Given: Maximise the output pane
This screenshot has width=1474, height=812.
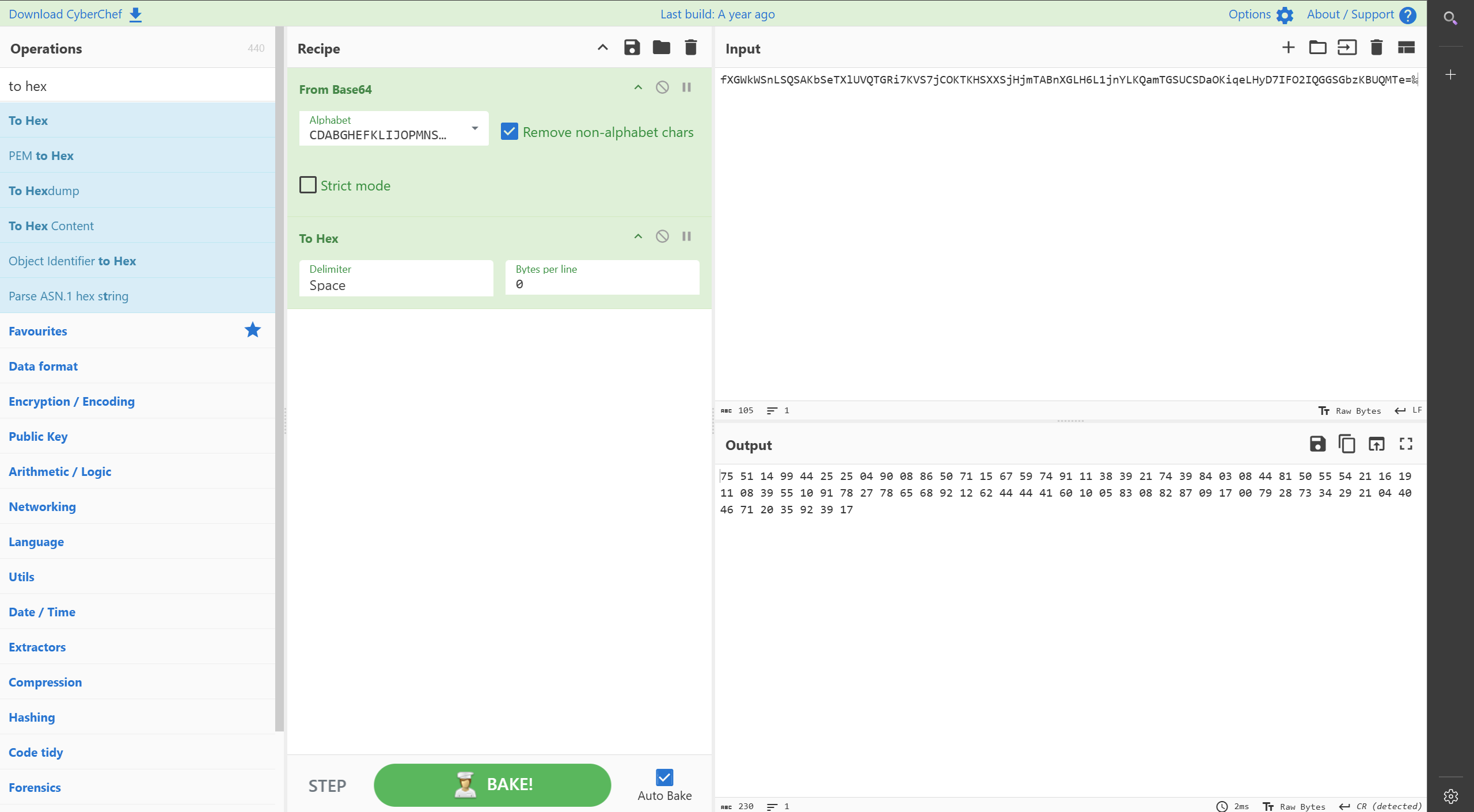Looking at the screenshot, I should click(1405, 444).
